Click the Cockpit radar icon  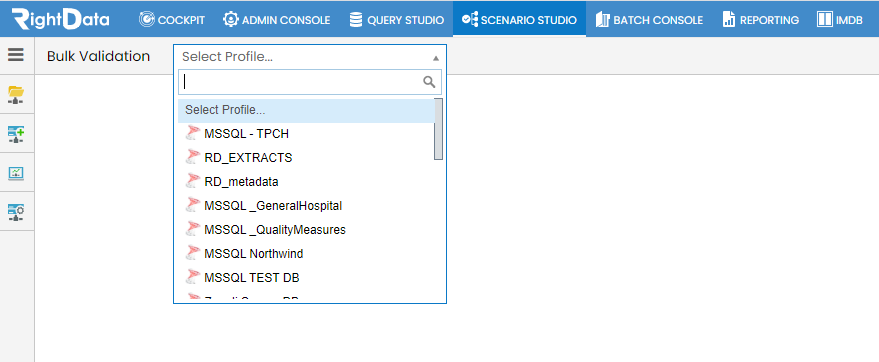point(147,20)
